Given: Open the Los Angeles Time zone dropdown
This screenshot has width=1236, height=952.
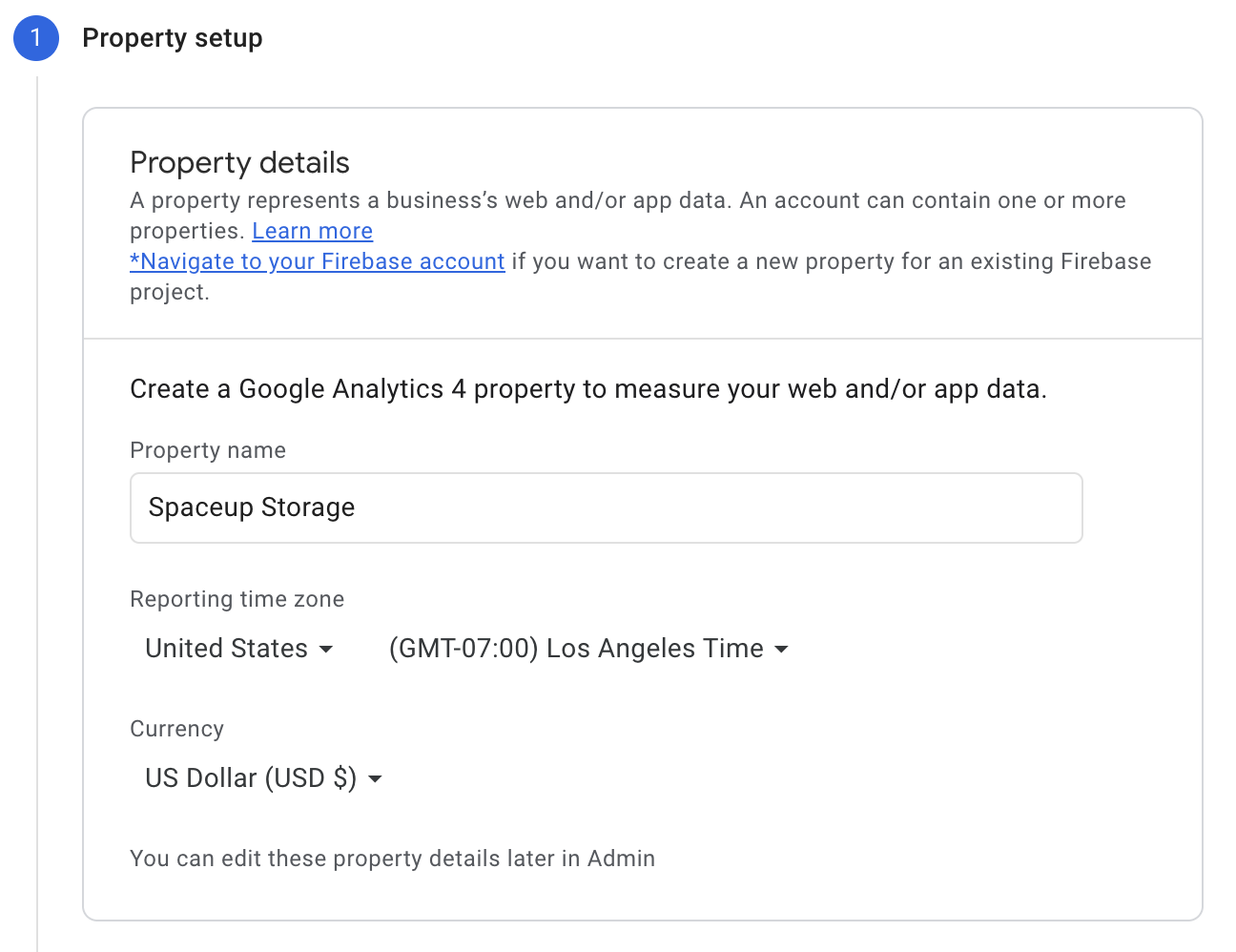Looking at the screenshot, I should coord(588,649).
